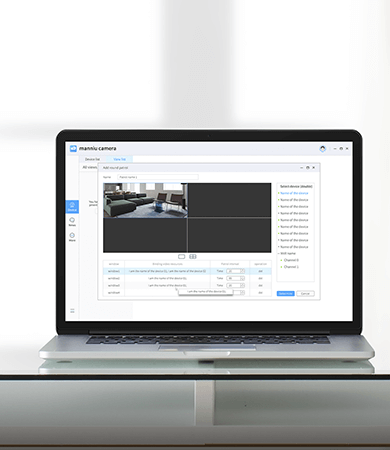390x450 pixels.
Task: Switch to the View list tab
Action: click(119, 159)
